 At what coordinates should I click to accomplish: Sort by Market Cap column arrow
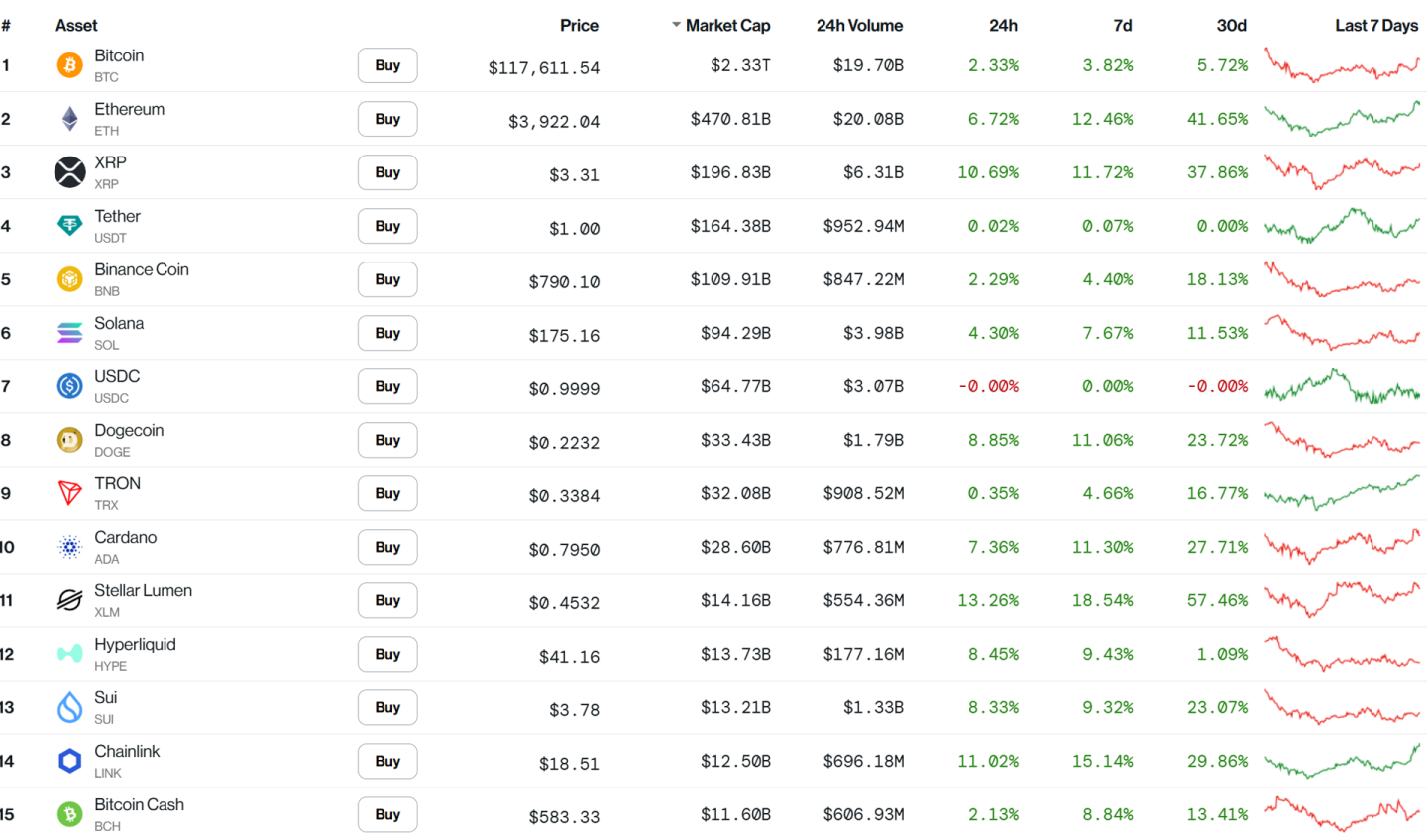tap(676, 25)
